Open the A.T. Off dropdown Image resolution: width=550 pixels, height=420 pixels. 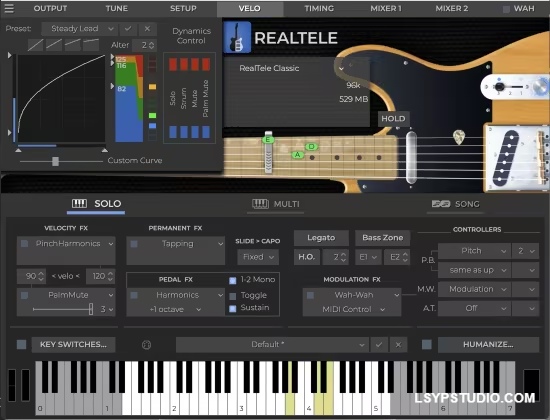point(474,308)
